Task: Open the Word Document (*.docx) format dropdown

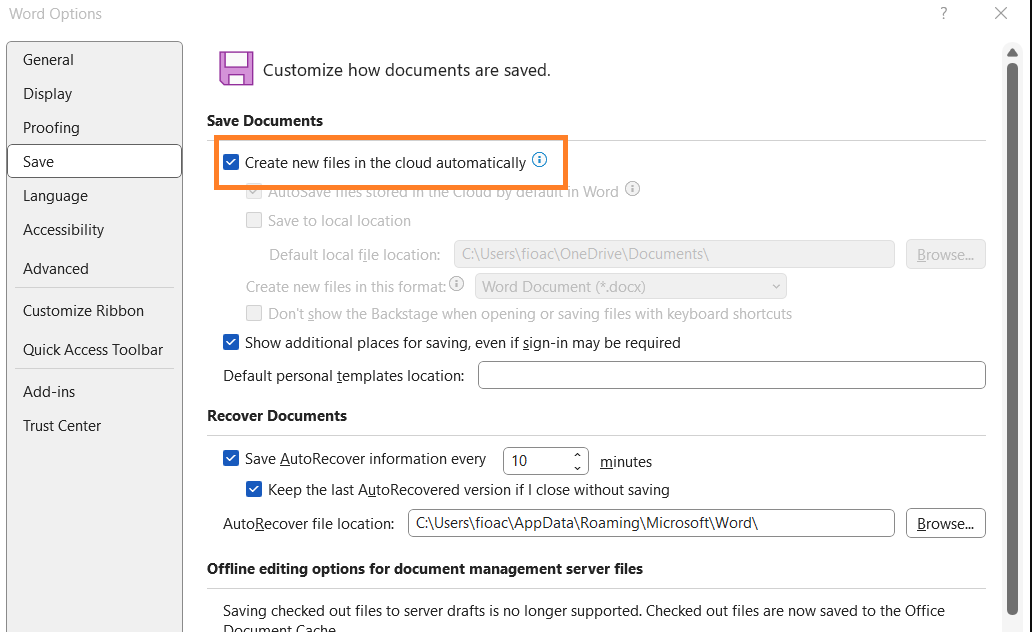Action: 630,287
